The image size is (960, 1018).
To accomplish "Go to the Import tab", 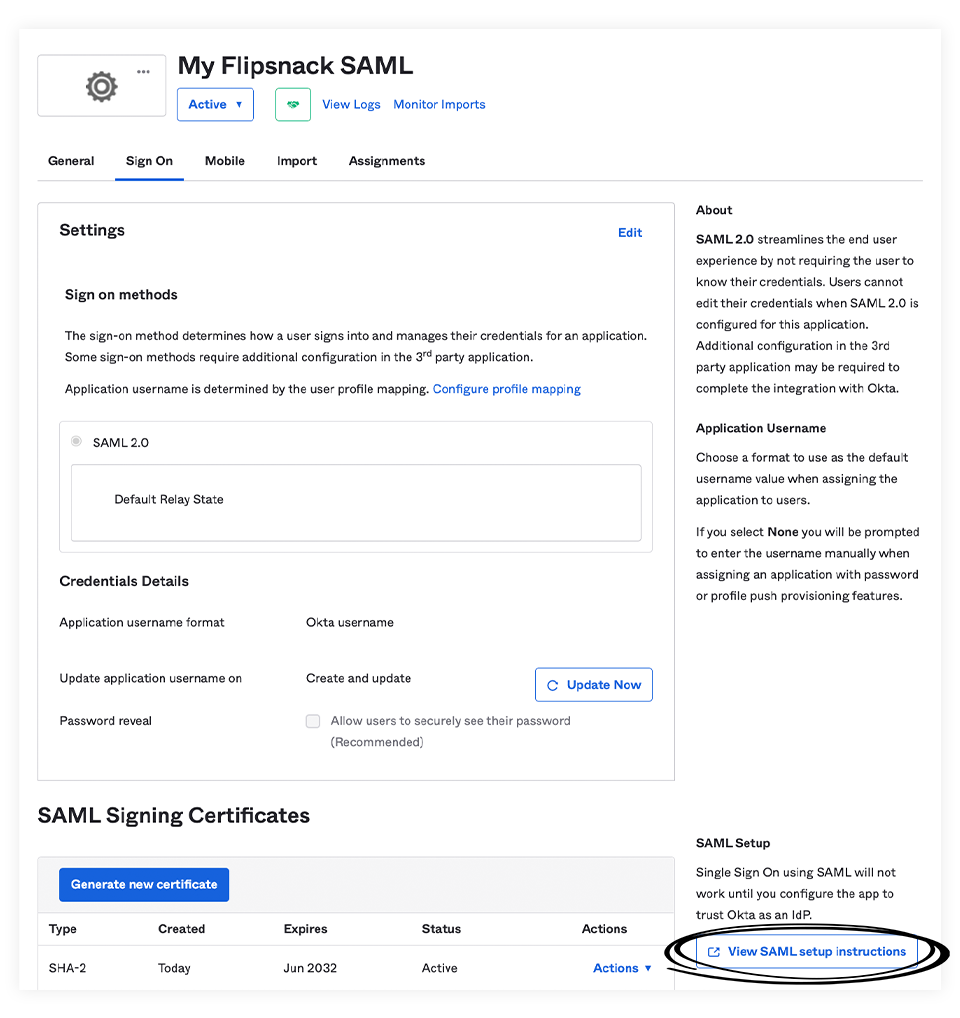I will (297, 161).
